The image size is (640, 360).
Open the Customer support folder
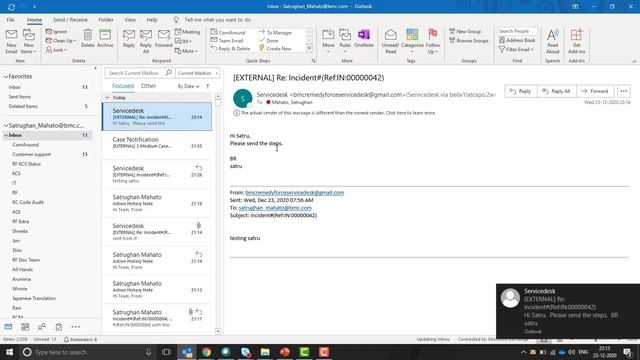31,154
